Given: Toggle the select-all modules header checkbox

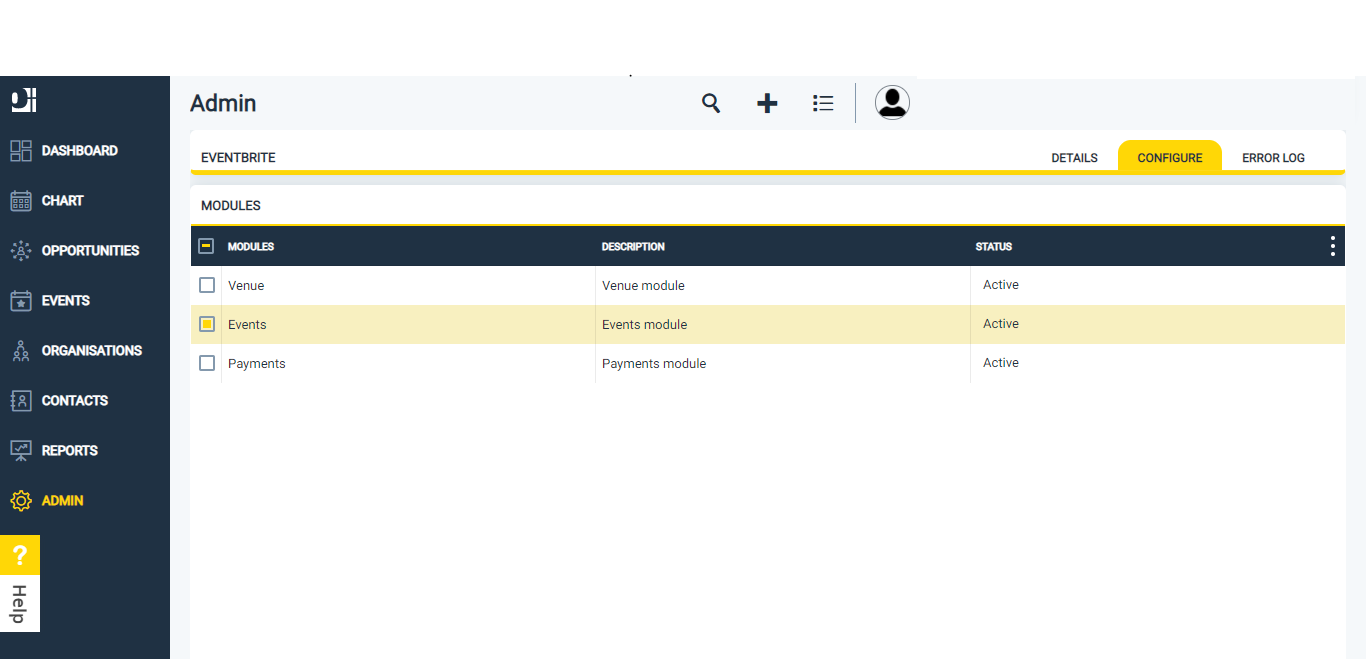Looking at the screenshot, I should pyautogui.click(x=206, y=246).
